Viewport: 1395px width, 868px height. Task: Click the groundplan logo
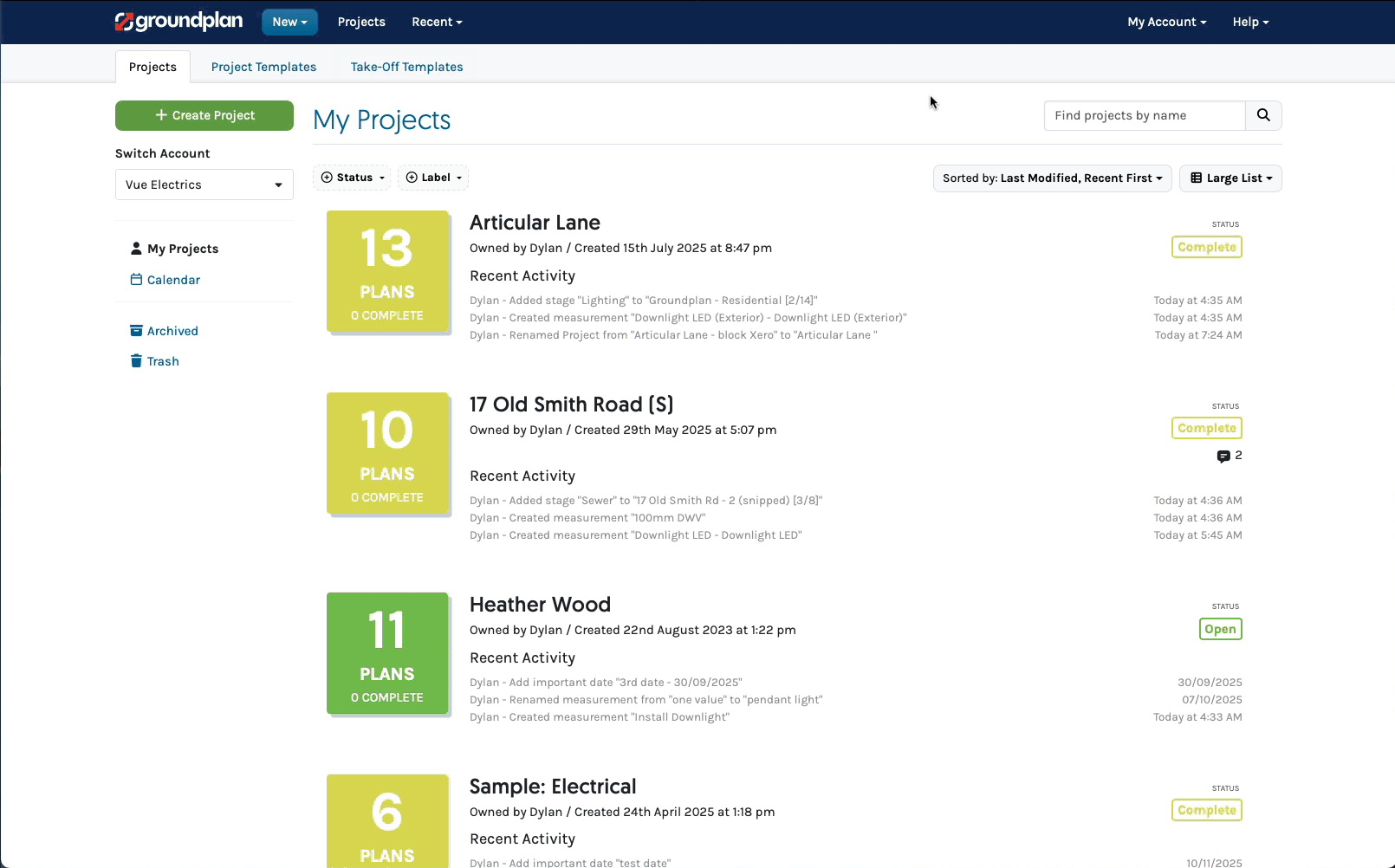click(x=178, y=22)
